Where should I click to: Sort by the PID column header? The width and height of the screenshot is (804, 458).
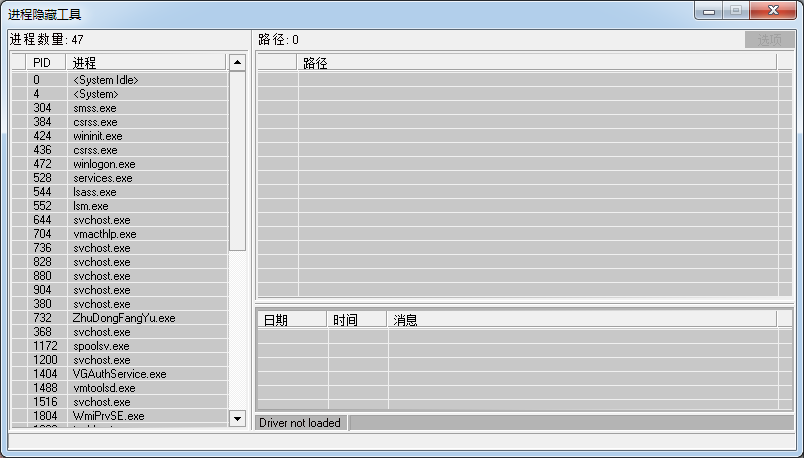click(x=42, y=62)
